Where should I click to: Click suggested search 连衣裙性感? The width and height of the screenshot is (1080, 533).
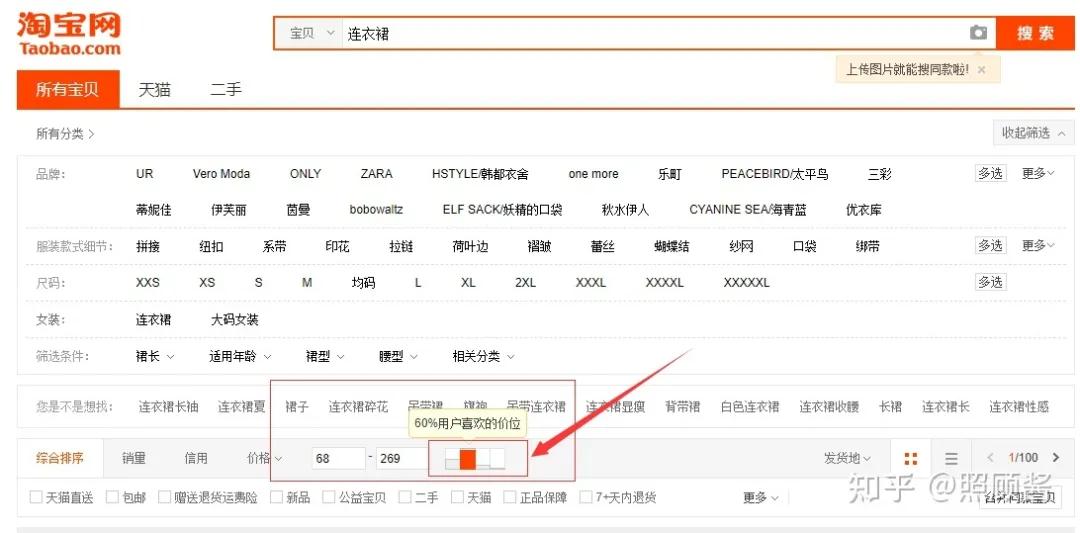[x=1019, y=407]
